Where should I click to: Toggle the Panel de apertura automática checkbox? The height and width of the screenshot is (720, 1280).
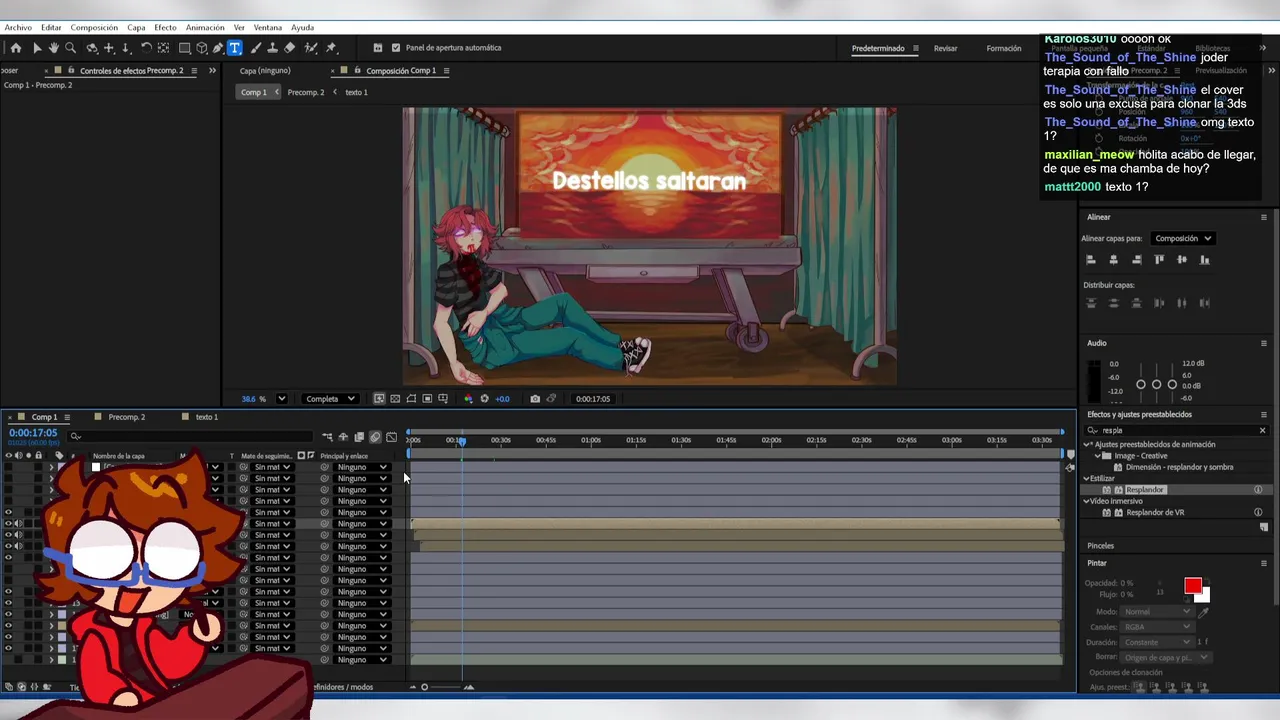396,48
